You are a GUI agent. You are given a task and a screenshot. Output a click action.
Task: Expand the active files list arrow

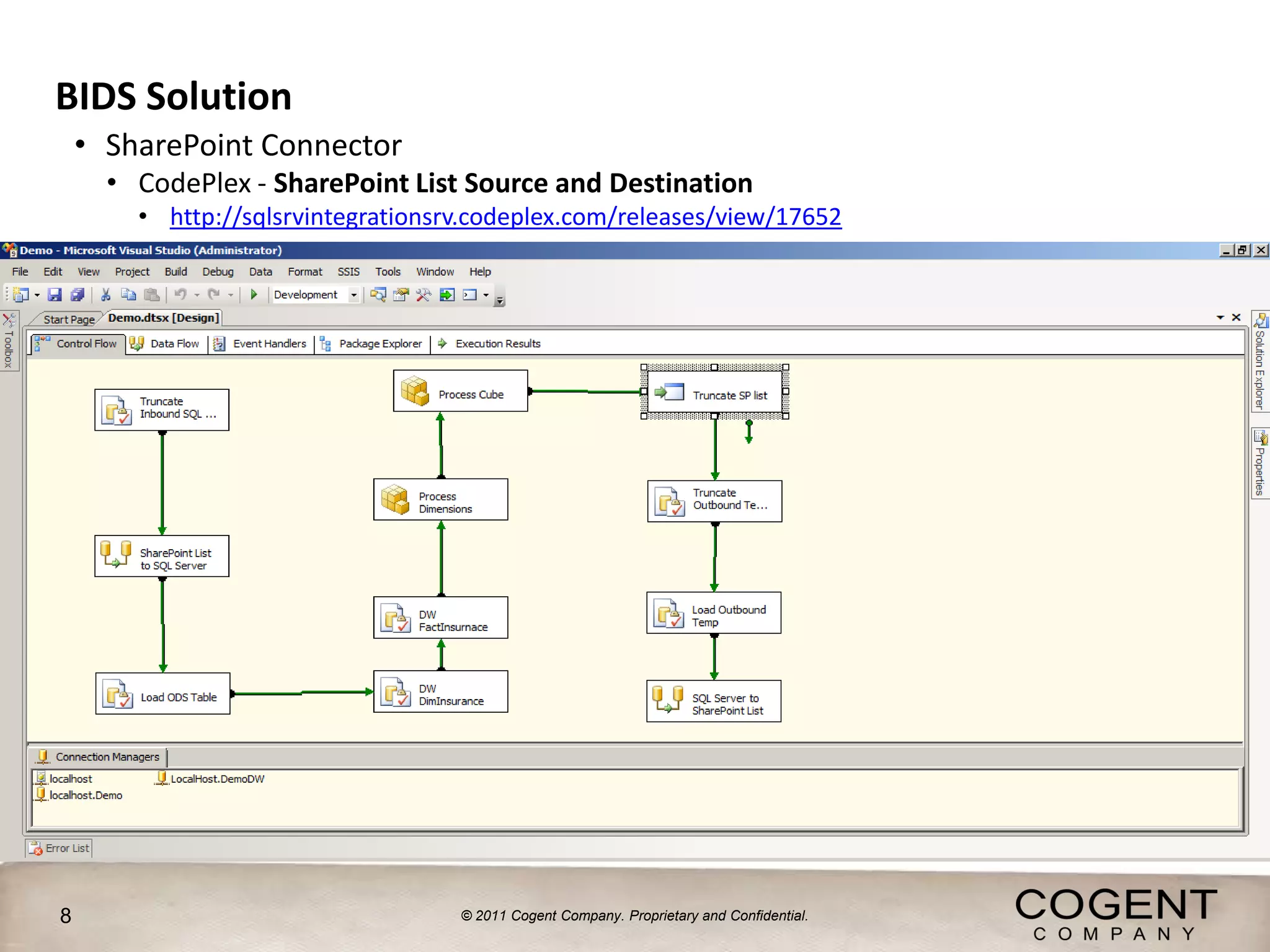click(1220, 317)
